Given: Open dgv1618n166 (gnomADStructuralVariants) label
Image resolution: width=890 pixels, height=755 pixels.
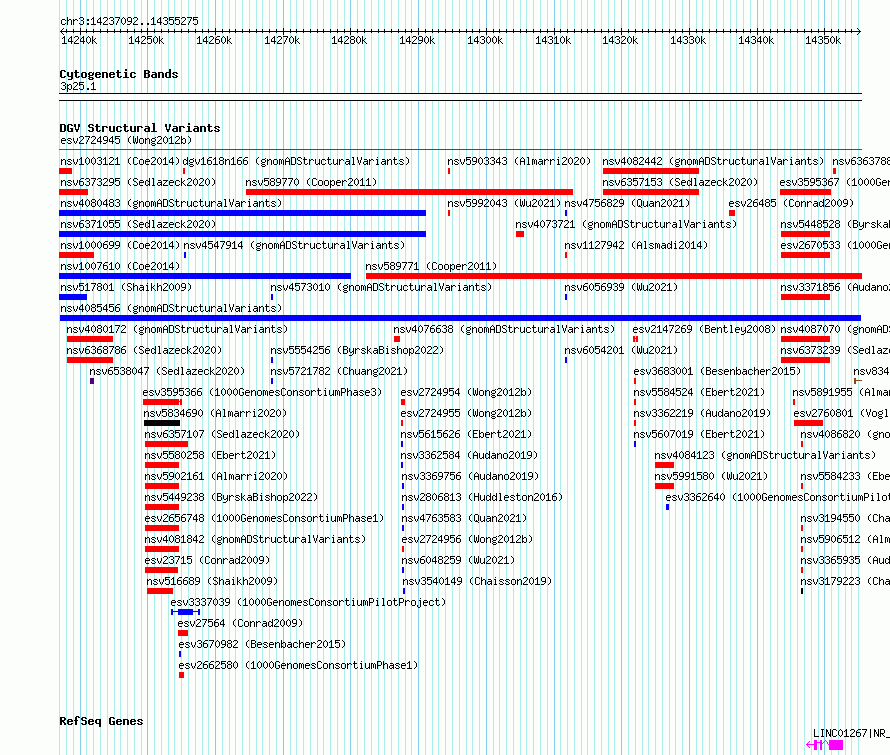Looking at the screenshot, I should coord(296,161).
